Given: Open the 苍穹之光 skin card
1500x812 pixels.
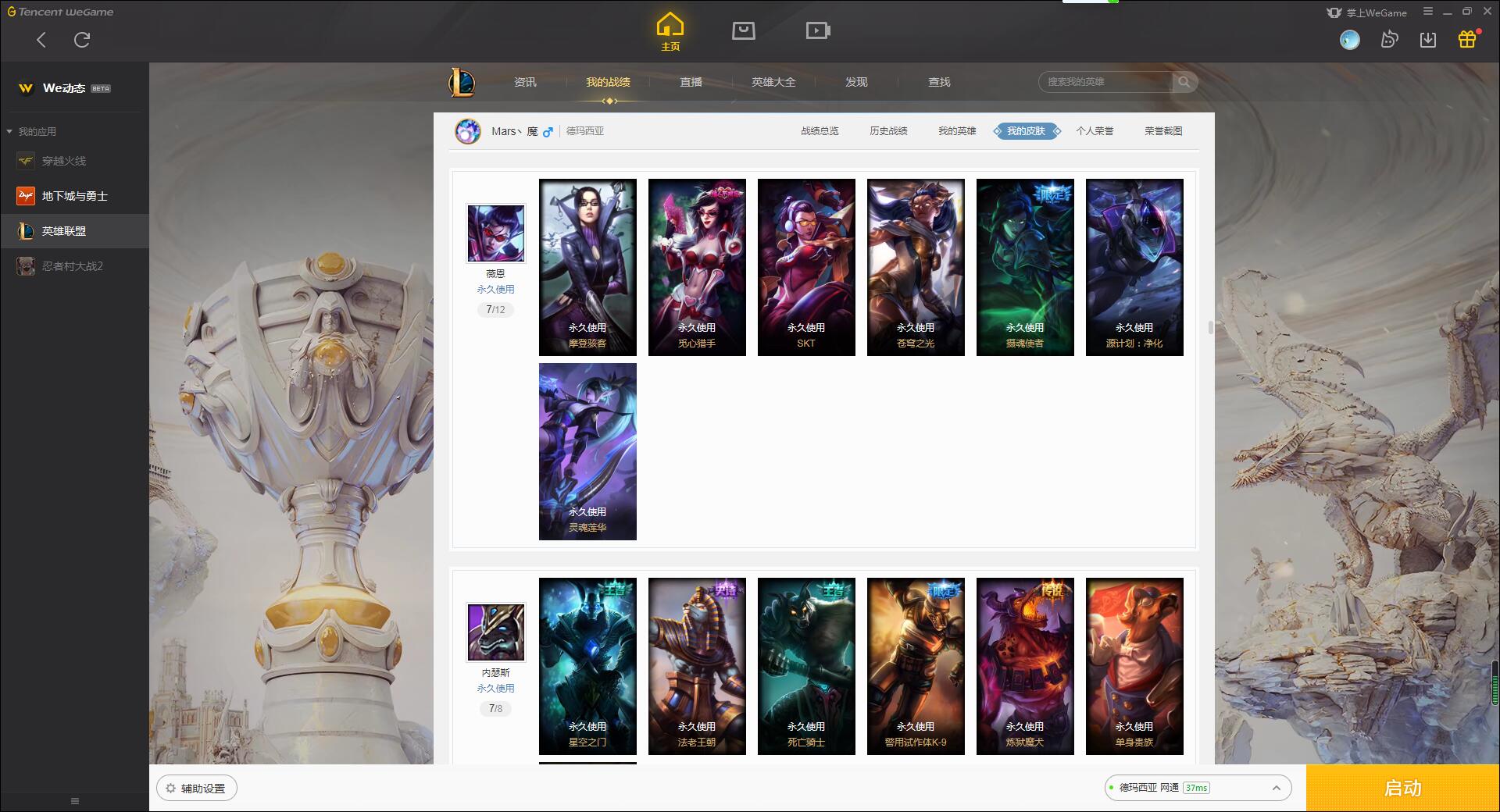Looking at the screenshot, I should tap(916, 267).
